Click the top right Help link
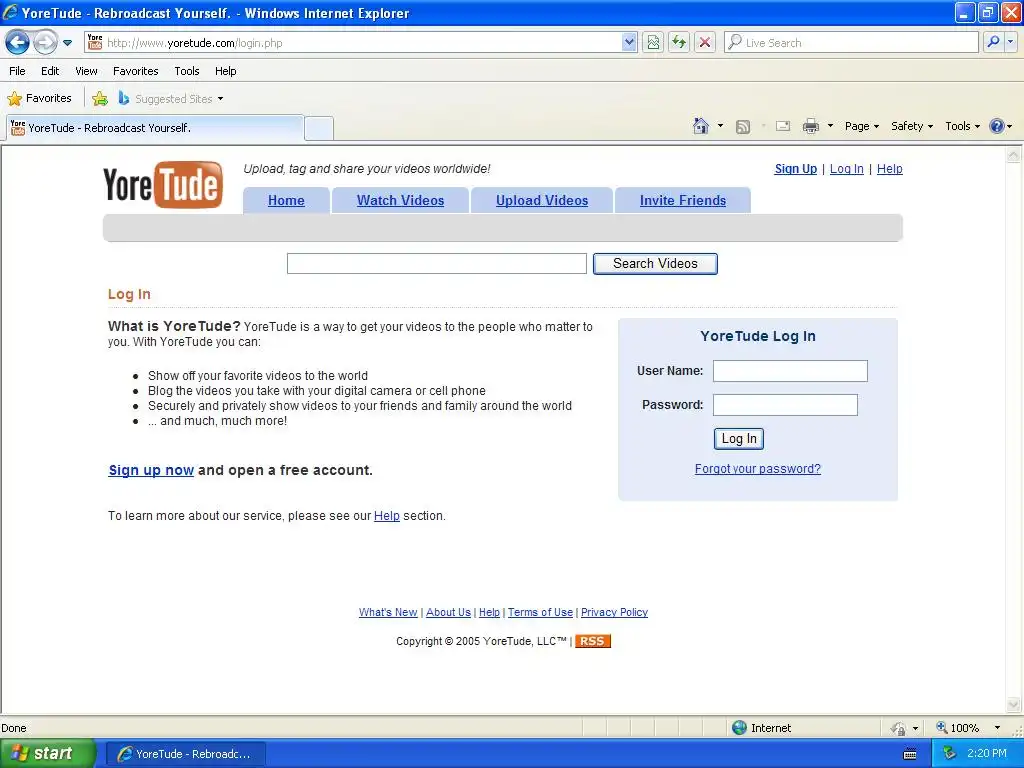This screenshot has height=768, width=1024. click(x=889, y=168)
